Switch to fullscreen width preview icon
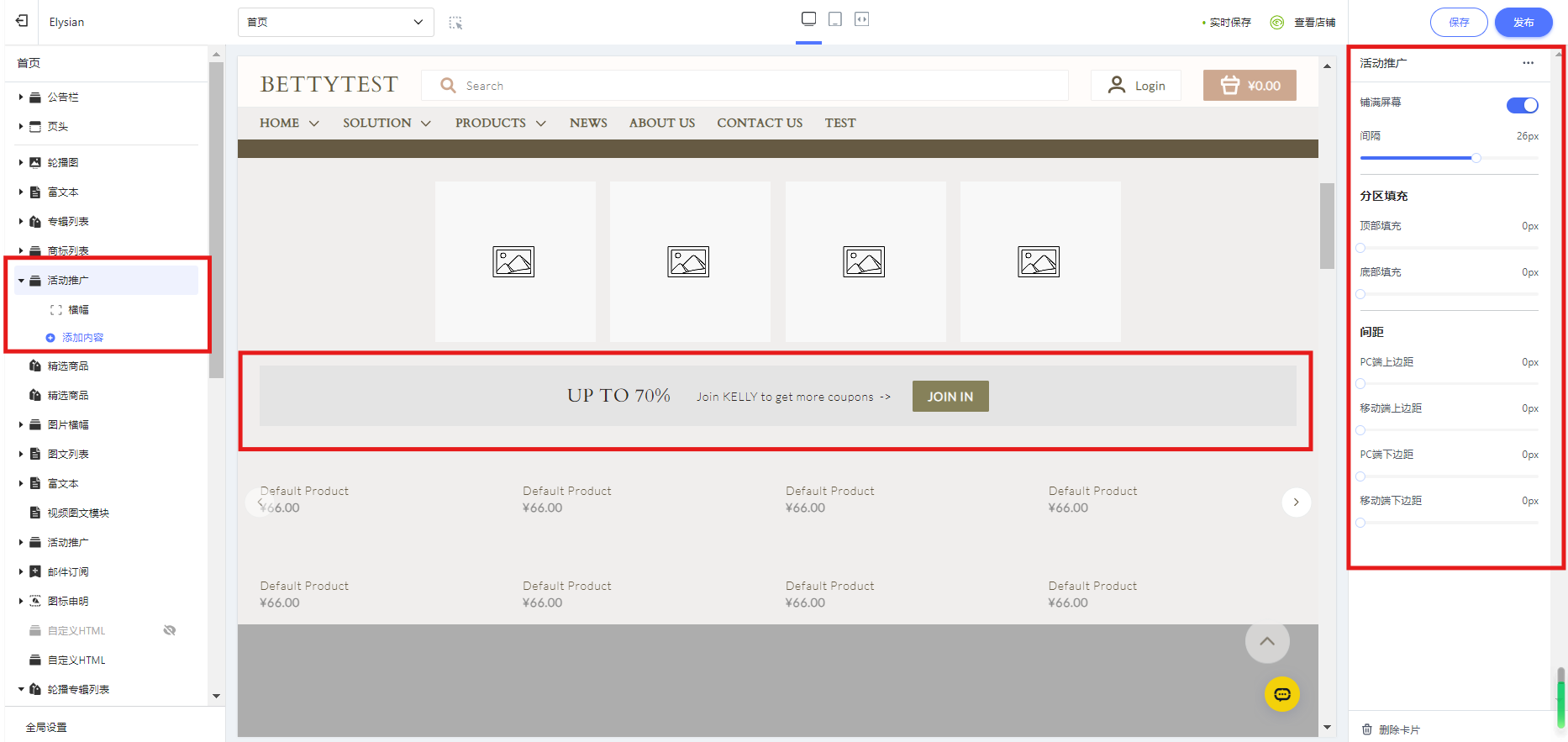This screenshot has width=1568, height=742. click(861, 19)
